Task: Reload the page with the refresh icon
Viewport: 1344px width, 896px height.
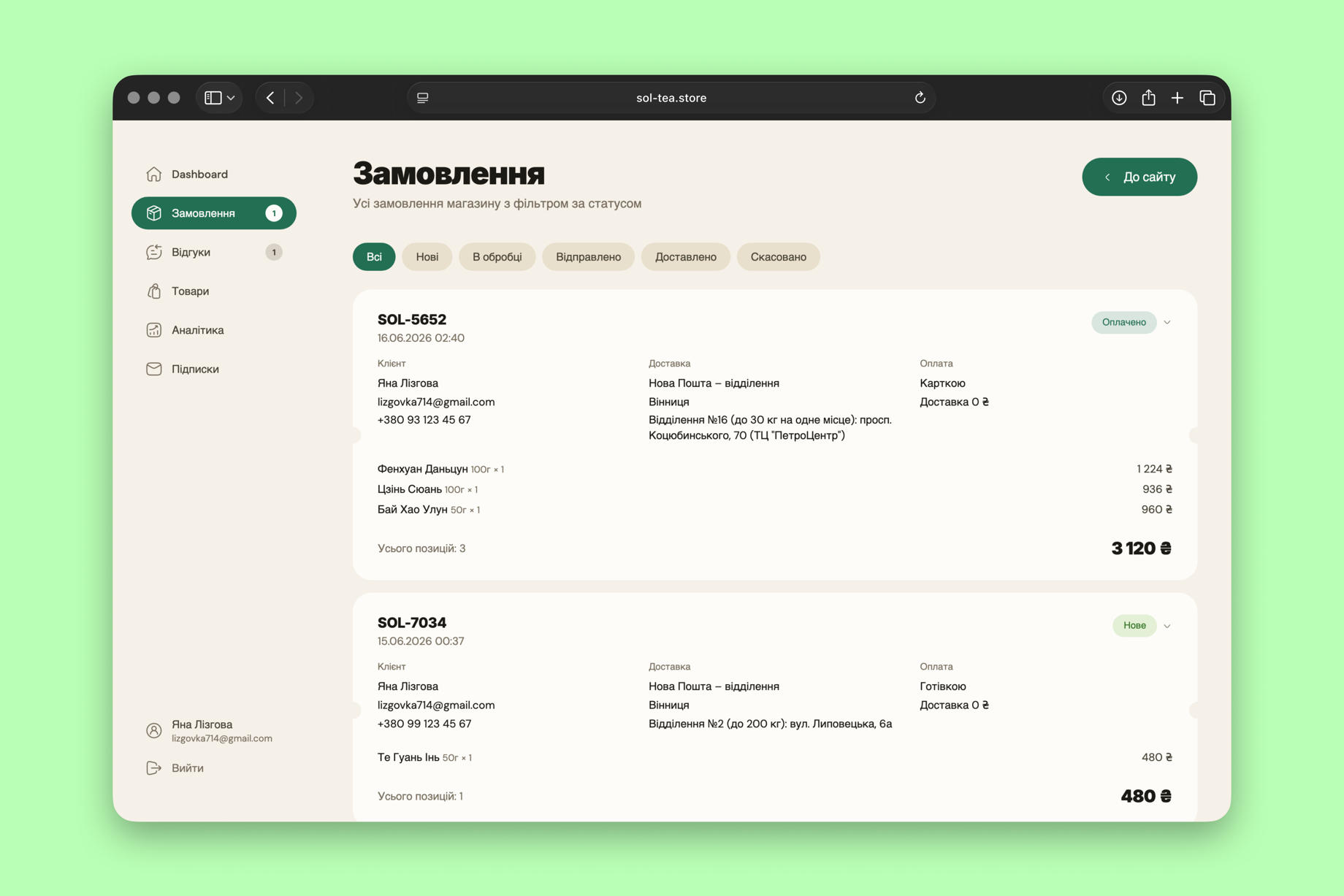Action: pos(920,98)
